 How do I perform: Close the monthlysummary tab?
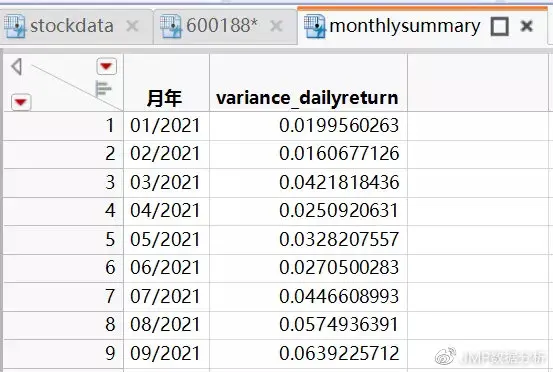527,26
